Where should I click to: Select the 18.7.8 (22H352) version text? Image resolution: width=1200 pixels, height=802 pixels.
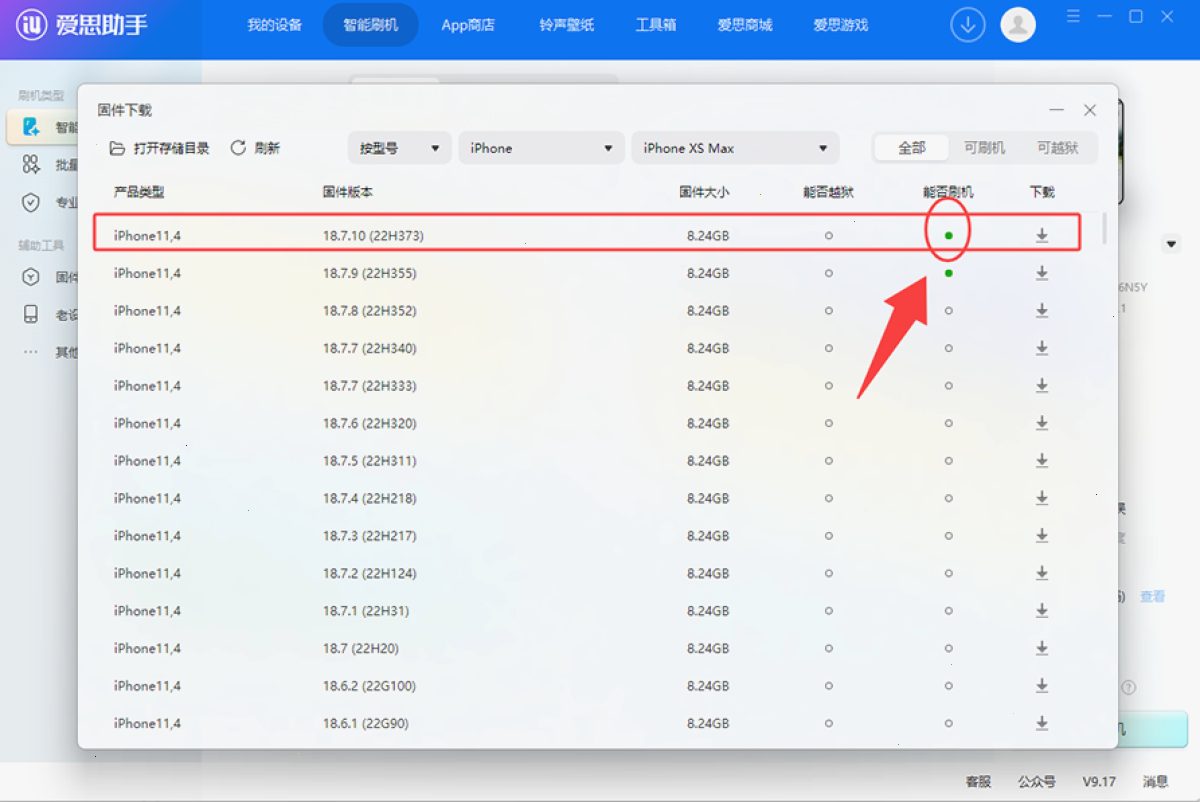click(x=369, y=311)
